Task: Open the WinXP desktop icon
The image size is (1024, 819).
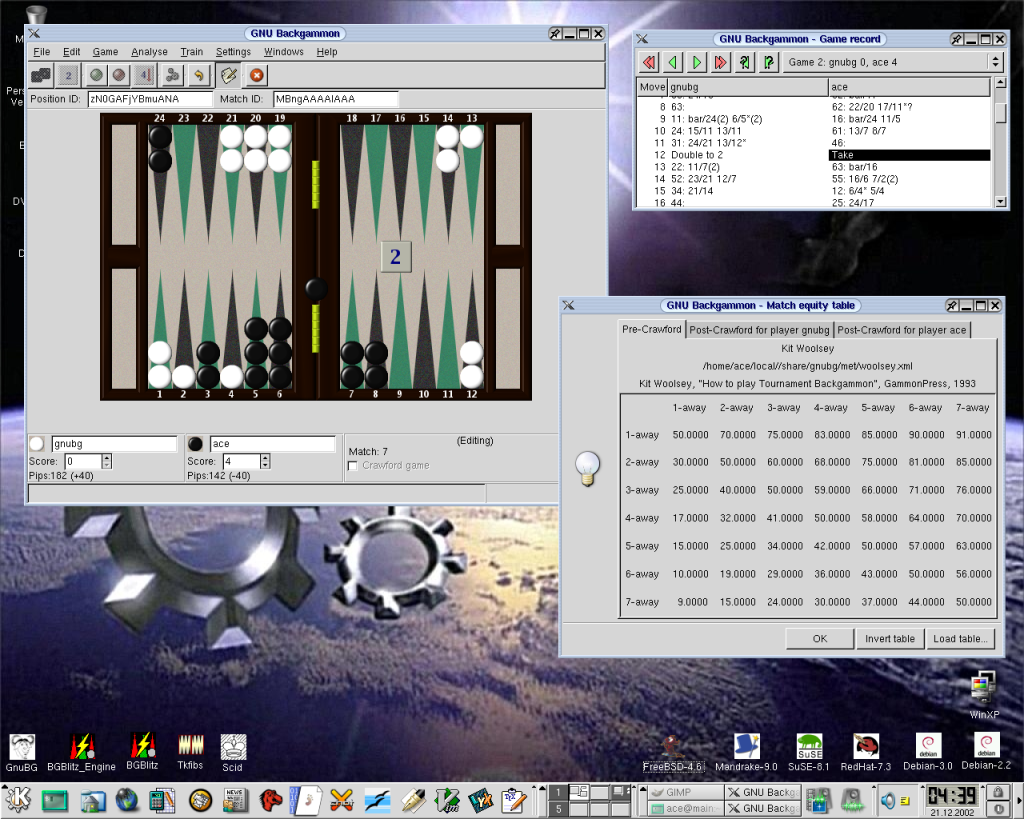Action: [x=984, y=696]
